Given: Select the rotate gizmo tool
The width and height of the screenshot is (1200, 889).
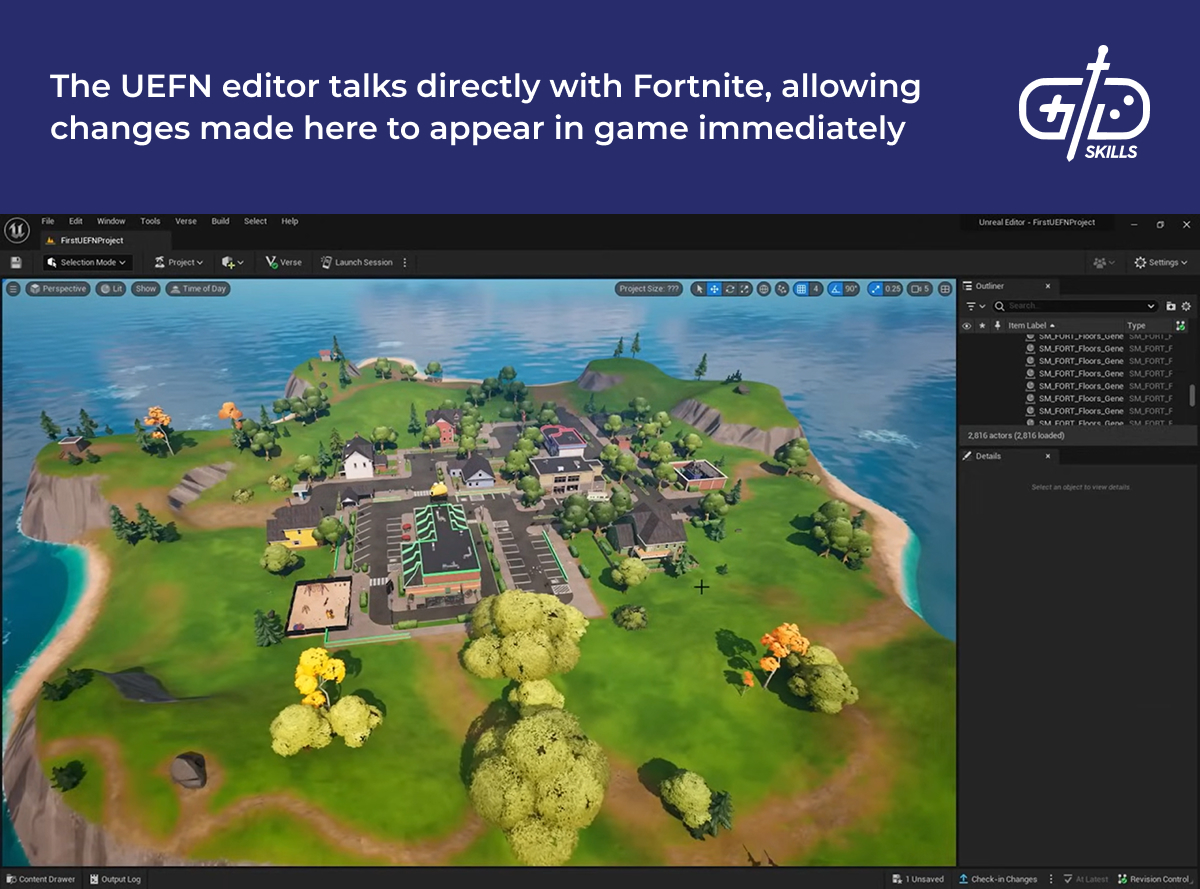Looking at the screenshot, I should (730, 289).
